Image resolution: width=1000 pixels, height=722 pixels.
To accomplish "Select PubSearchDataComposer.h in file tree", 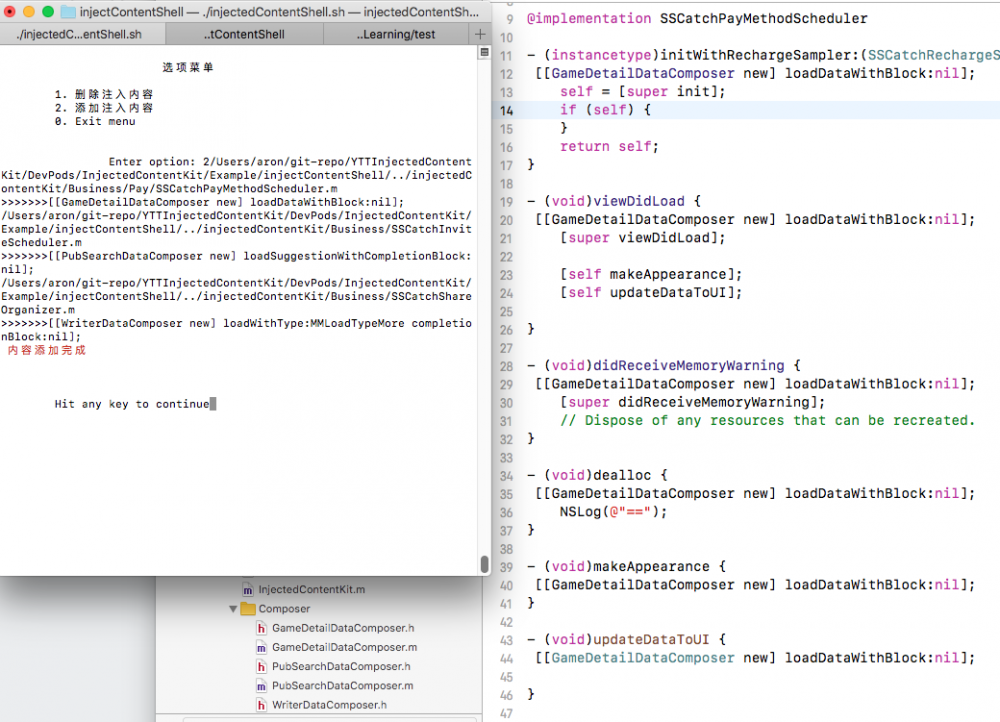I will pos(341,667).
